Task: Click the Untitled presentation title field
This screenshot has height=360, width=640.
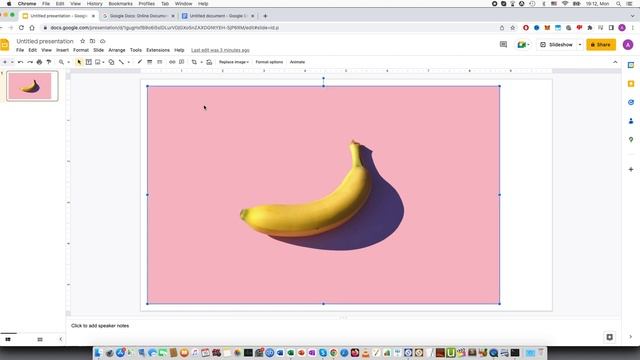Action: point(45,41)
